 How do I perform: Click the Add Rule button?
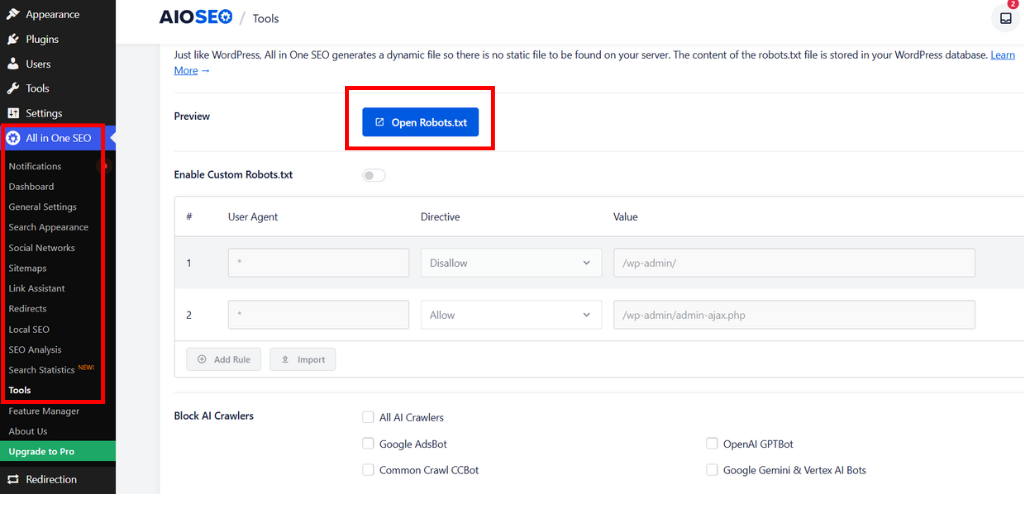223,359
